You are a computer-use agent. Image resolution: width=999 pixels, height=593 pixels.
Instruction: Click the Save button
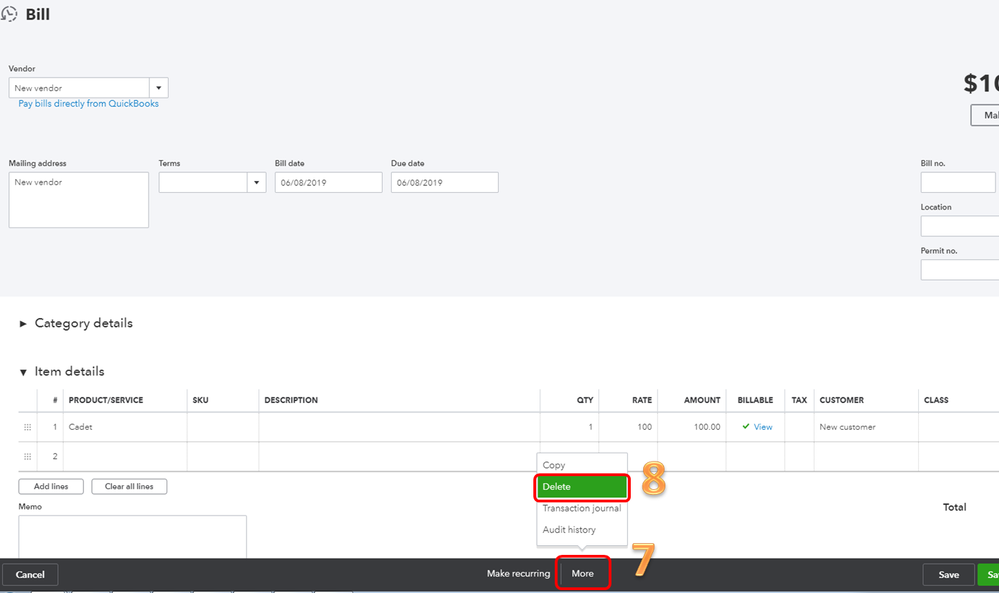tap(948, 575)
